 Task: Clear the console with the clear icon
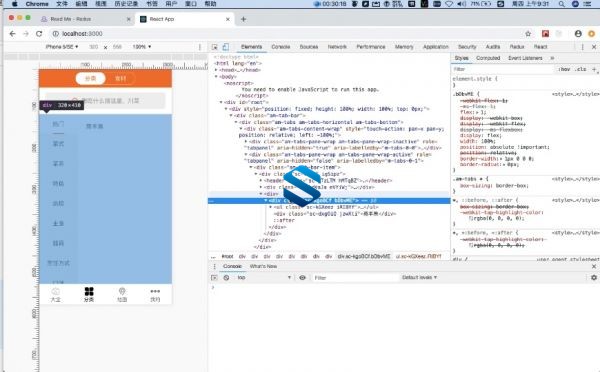[x=227, y=277]
